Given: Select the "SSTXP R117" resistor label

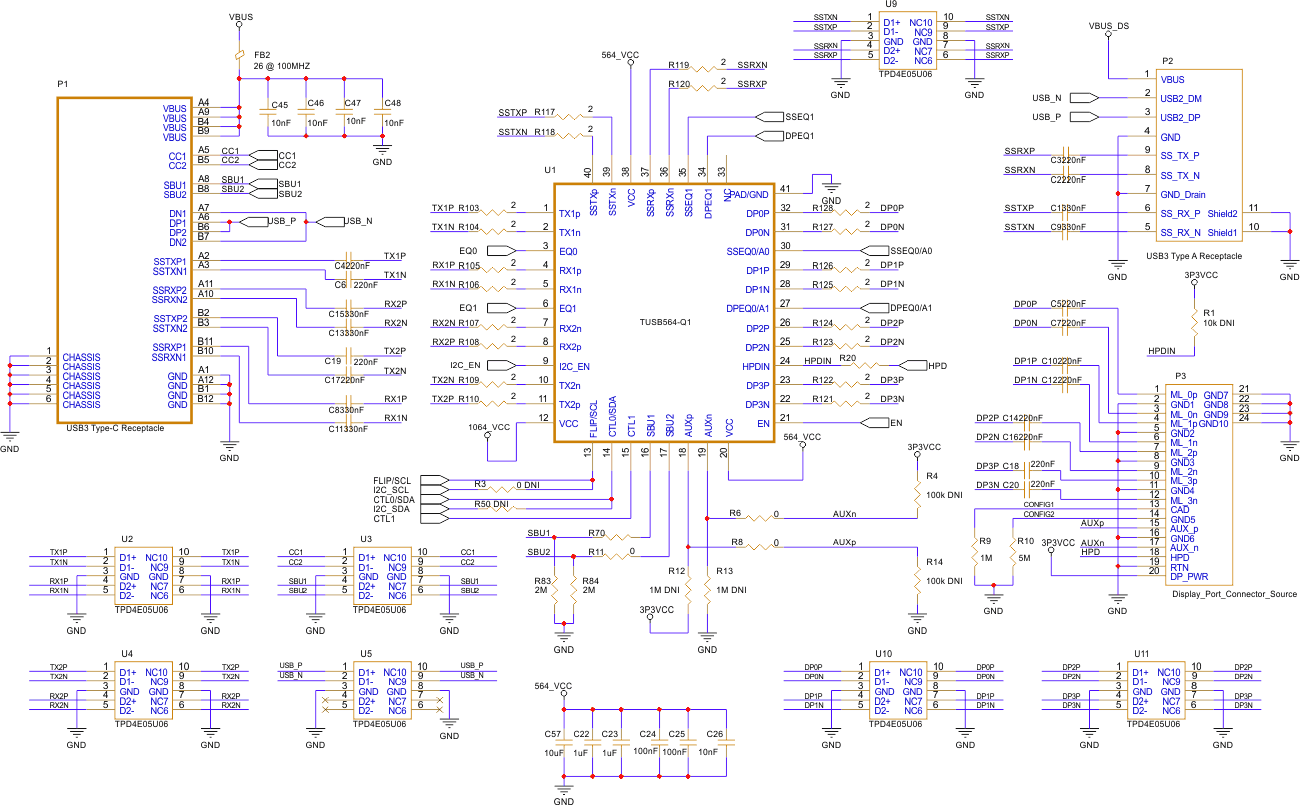Looking at the screenshot, I should point(526,113).
